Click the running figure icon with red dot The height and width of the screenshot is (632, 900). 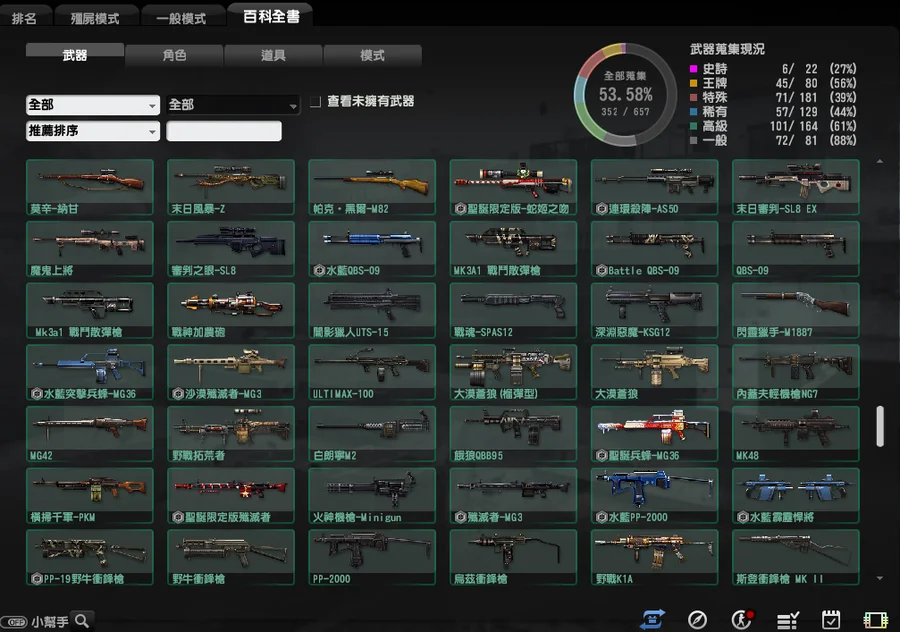742,619
